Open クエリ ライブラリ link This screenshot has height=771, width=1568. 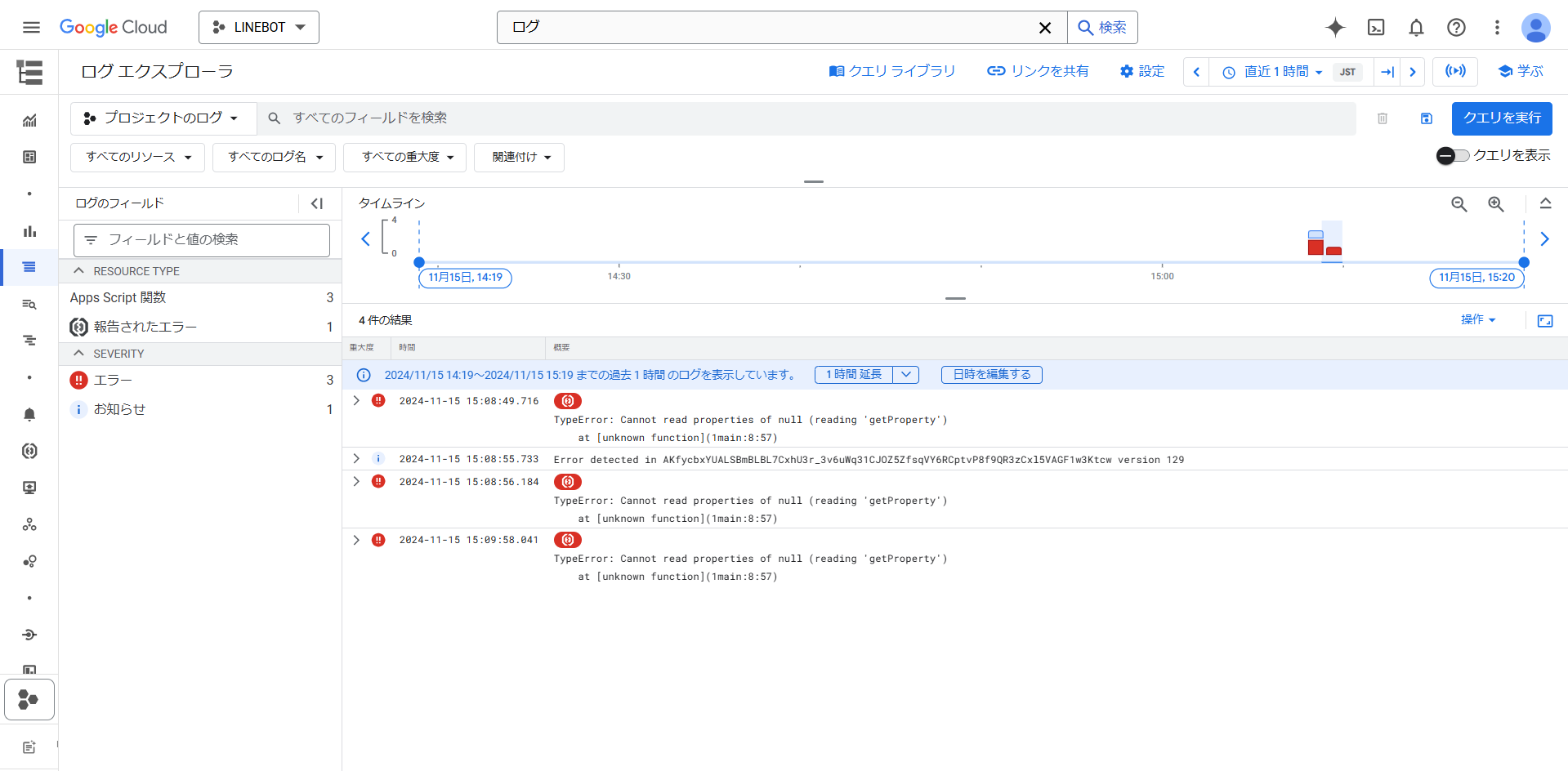click(892, 71)
